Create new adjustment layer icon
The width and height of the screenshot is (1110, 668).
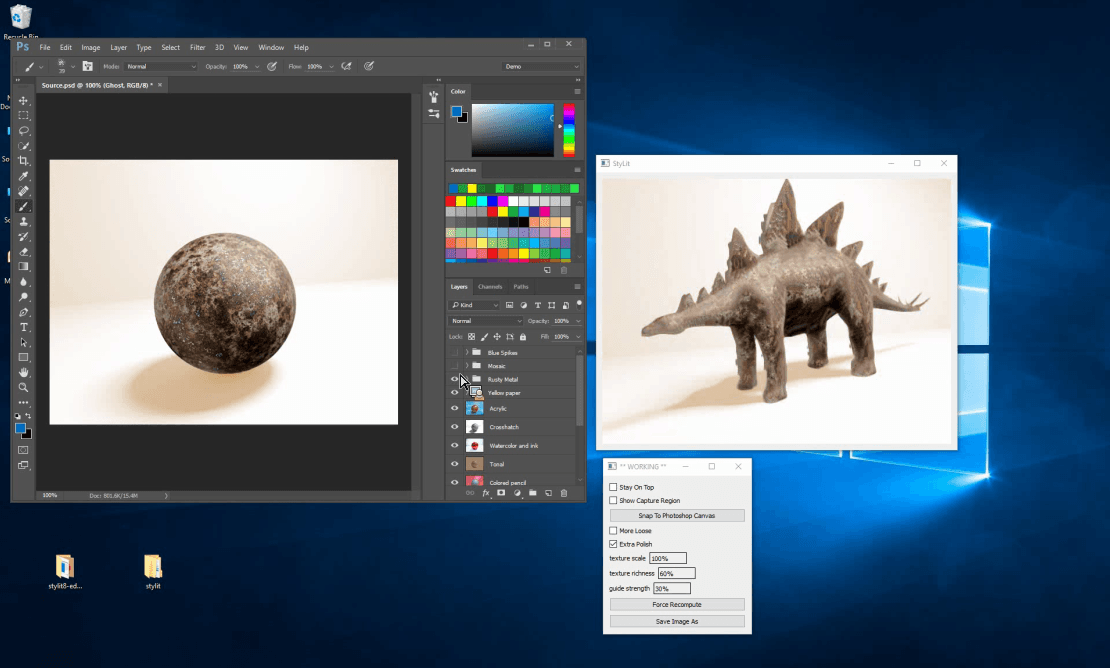pyautogui.click(x=517, y=493)
